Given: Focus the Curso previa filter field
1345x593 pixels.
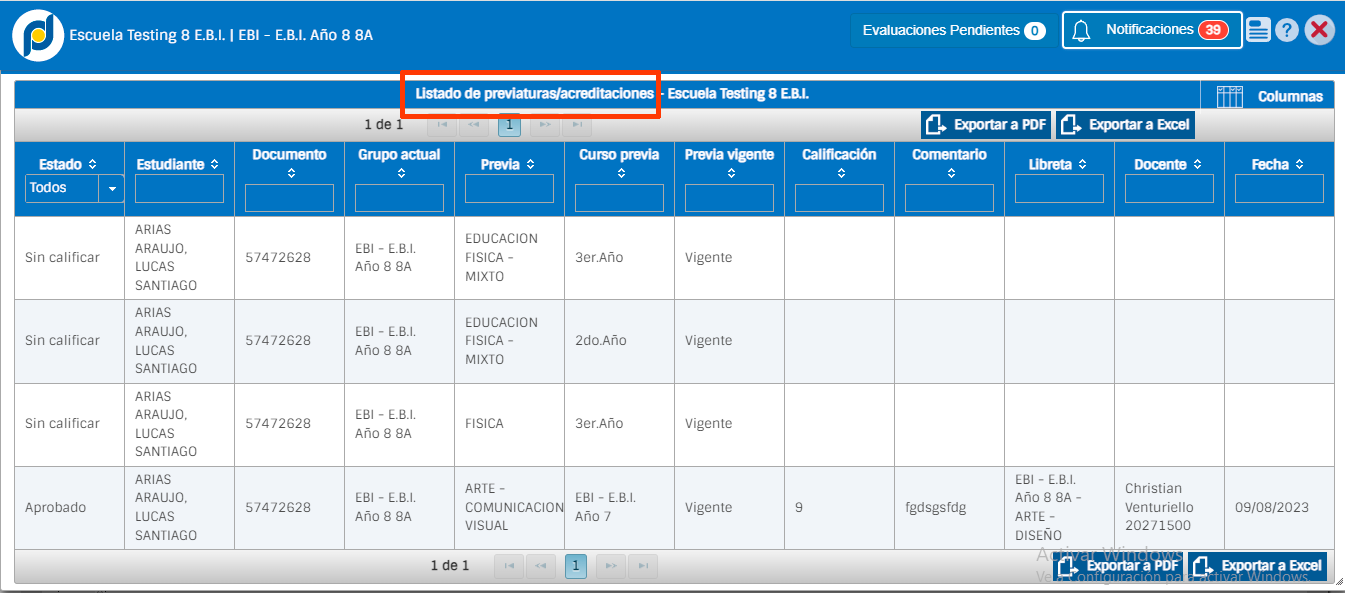Looking at the screenshot, I should click(x=620, y=197).
